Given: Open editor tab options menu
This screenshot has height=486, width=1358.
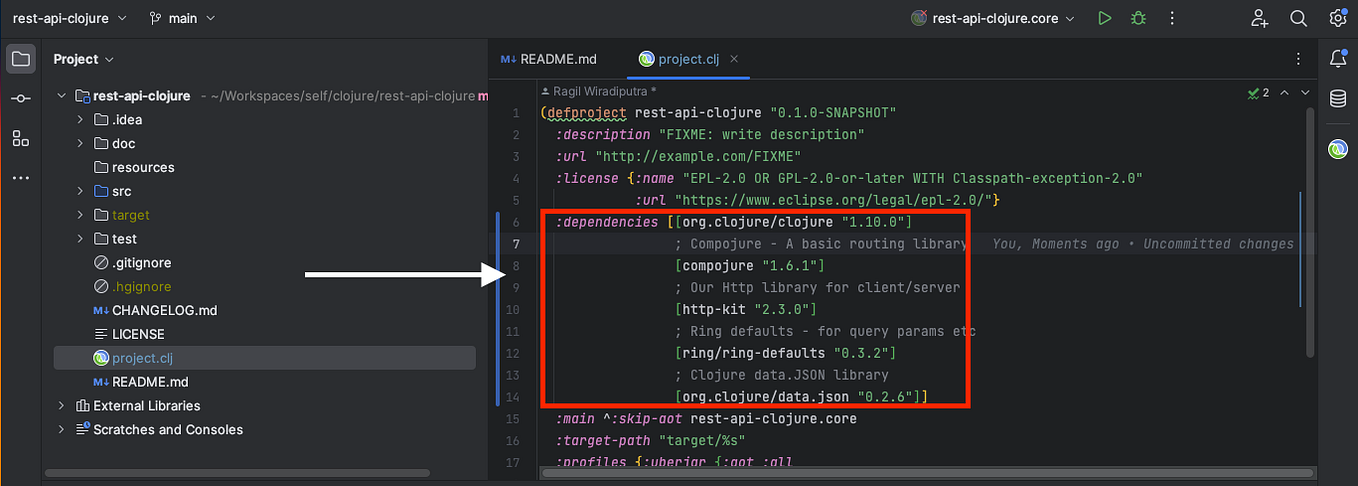Looking at the screenshot, I should pos(1298,59).
